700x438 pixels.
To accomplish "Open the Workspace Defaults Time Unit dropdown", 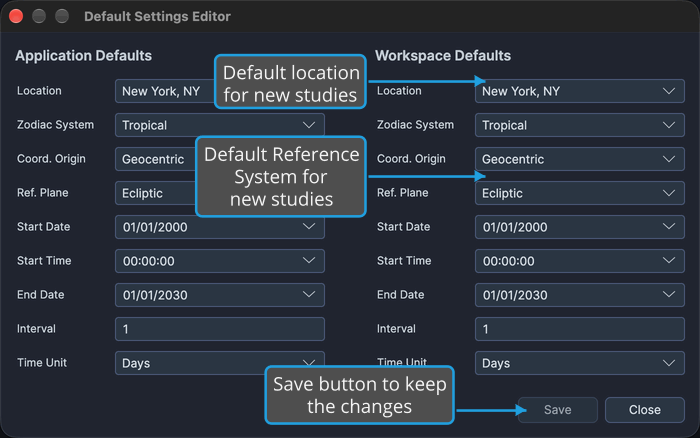I will (579, 363).
